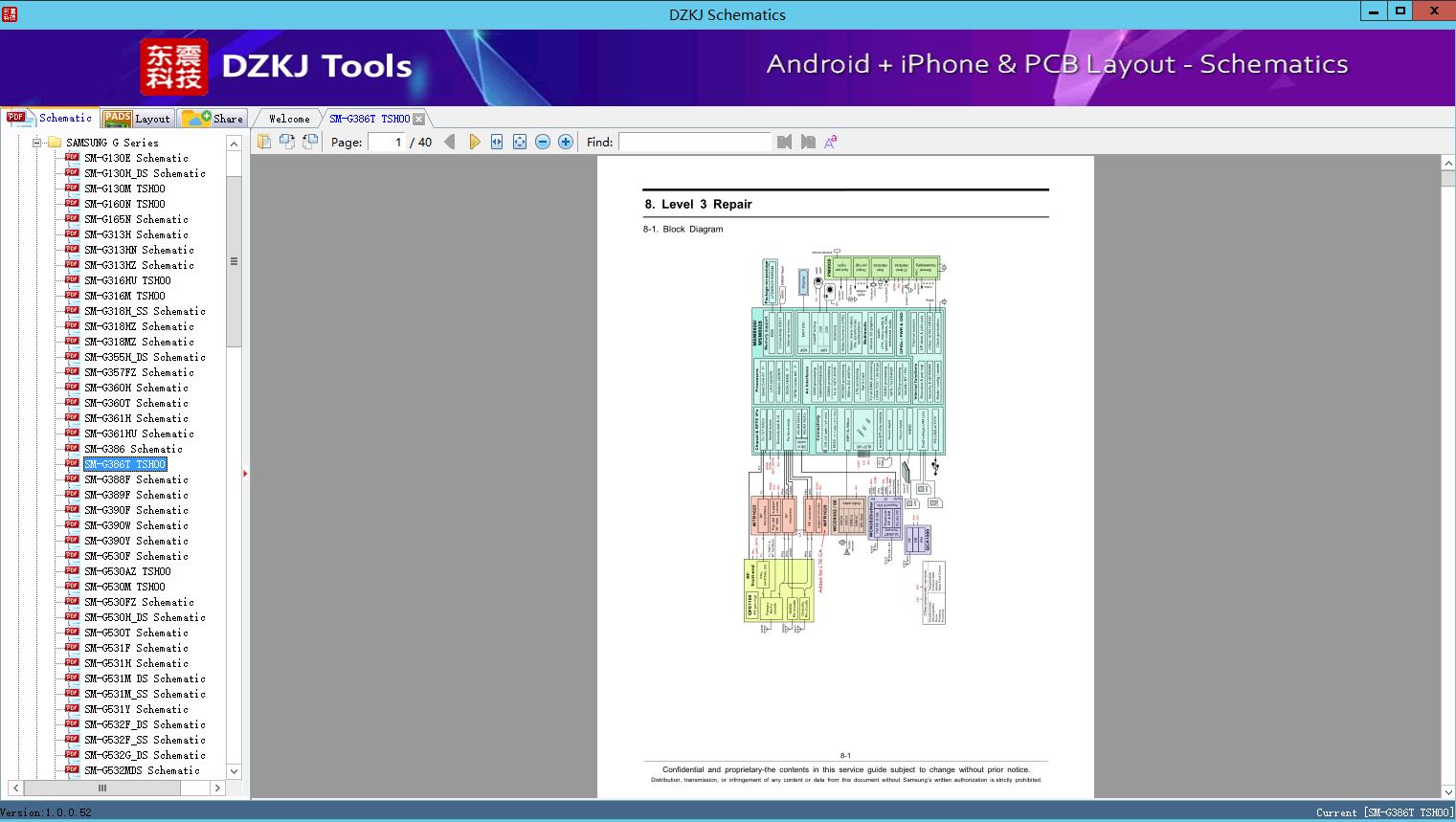Viewport: 1456px width, 822px height.
Task: Click the tree horizontal scroll left arrow
Action: (16, 789)
